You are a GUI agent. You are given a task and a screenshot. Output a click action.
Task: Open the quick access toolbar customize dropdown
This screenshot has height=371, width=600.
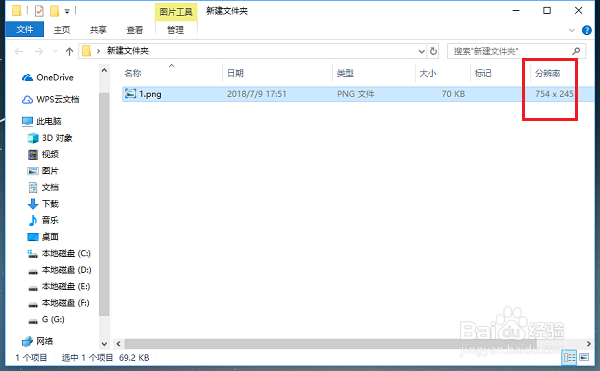pos(67,11)
